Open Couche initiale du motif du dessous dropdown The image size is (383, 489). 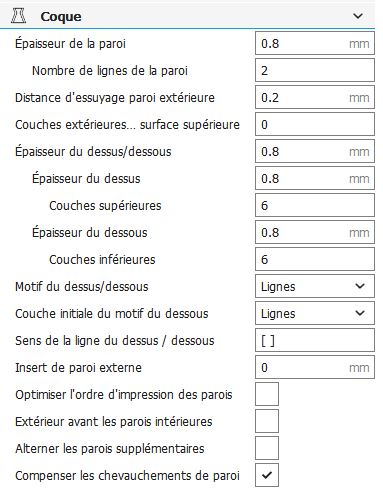315,313
